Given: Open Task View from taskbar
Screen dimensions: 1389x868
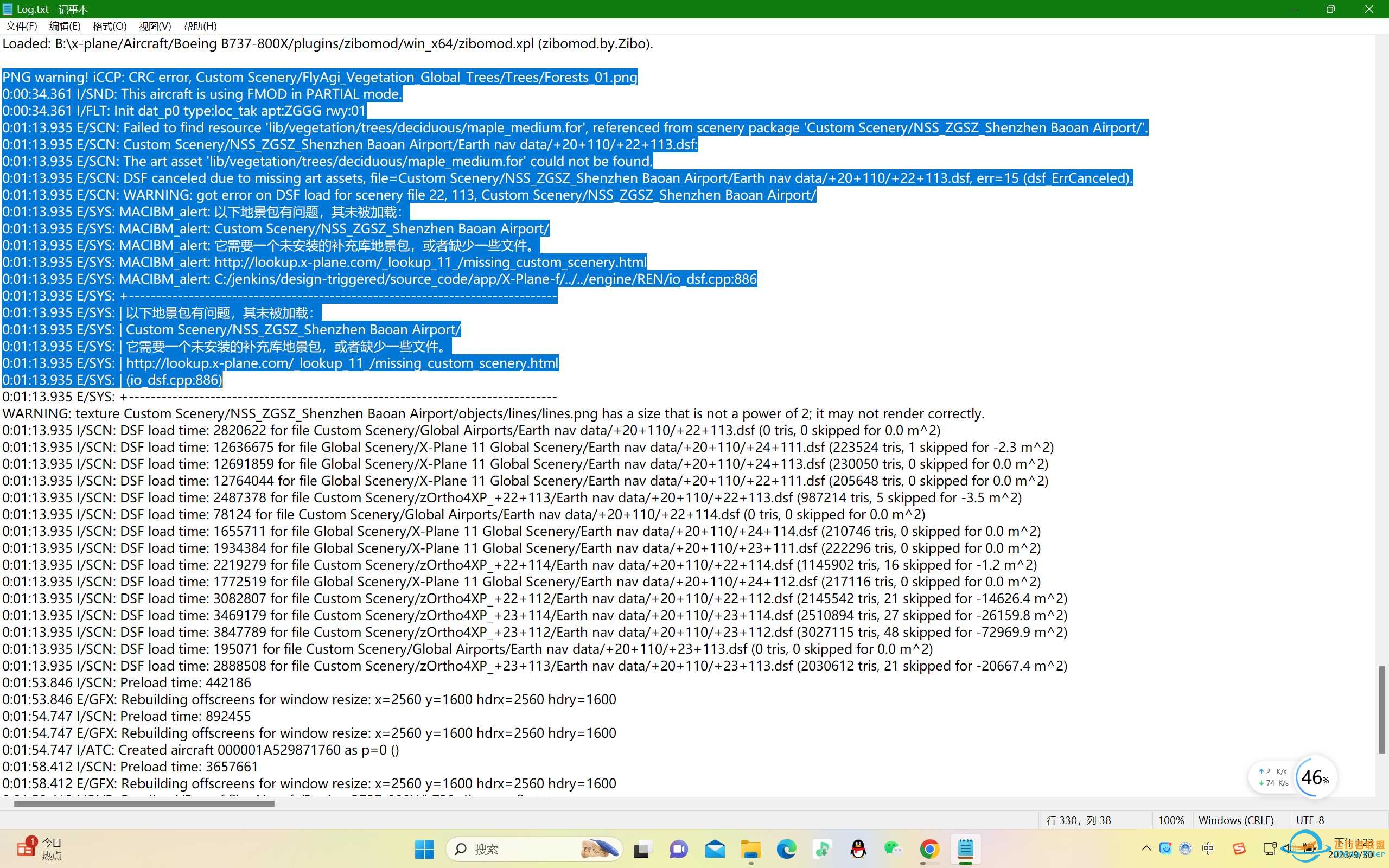Looking at the screenshot, I should pos(642,848).
